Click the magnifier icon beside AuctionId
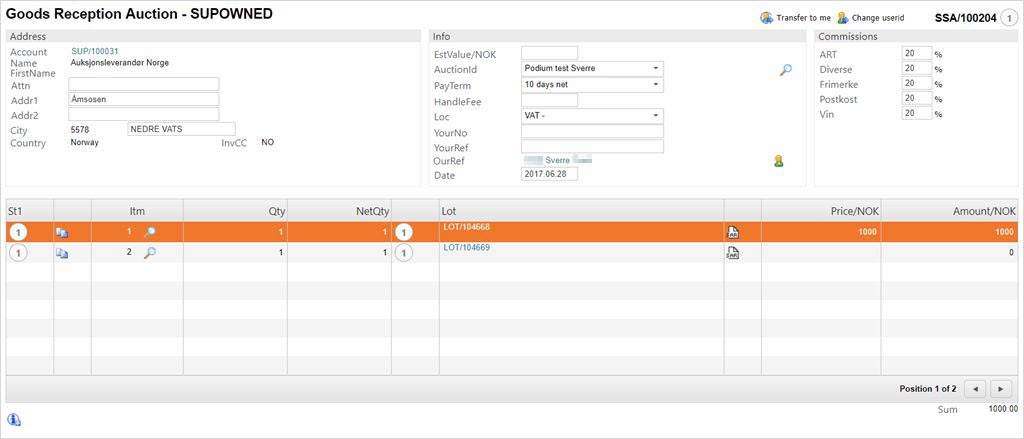Screen dimensions: 1024x439 coord(786,70)
